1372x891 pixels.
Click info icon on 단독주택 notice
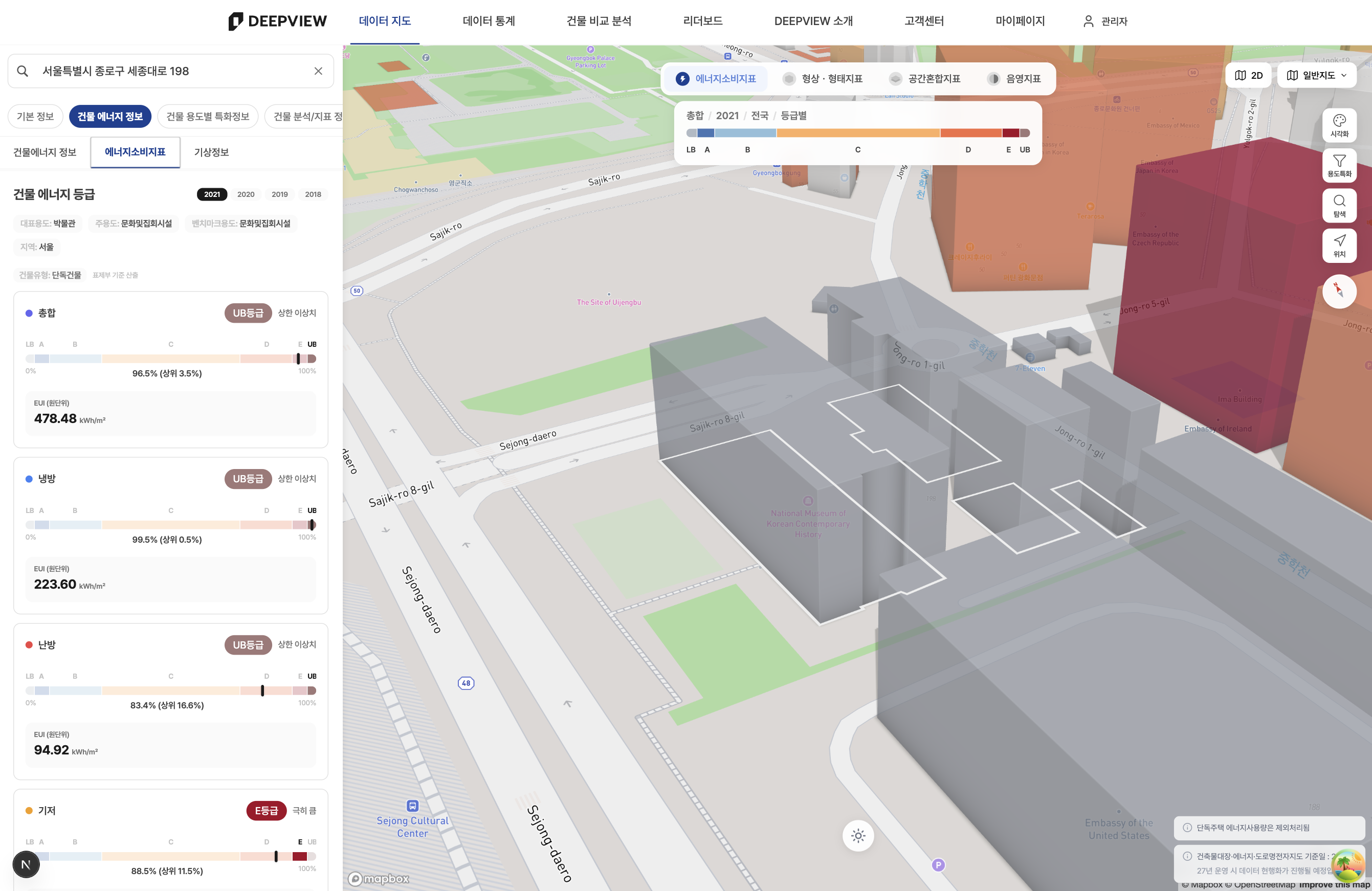tap(1187, 828)
